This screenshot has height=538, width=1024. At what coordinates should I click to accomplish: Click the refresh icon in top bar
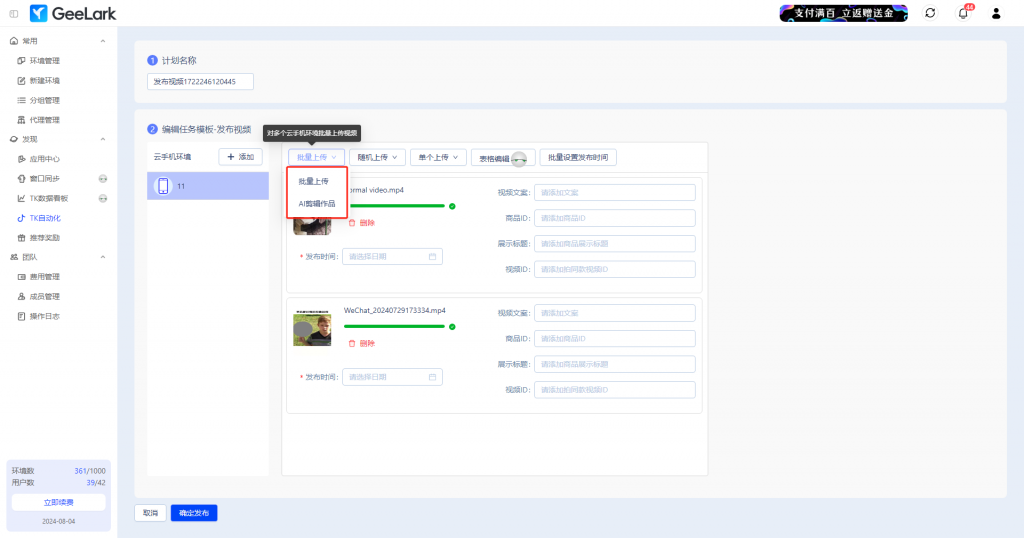pyautogui.click(x=930, y=13)
